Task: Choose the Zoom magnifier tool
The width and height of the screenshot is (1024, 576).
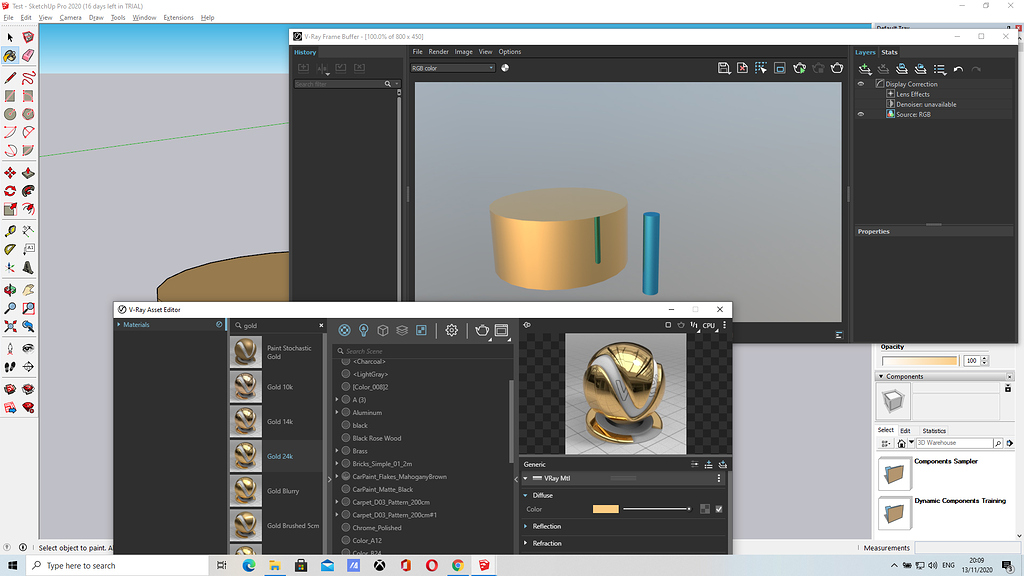Action: (10, 308)
